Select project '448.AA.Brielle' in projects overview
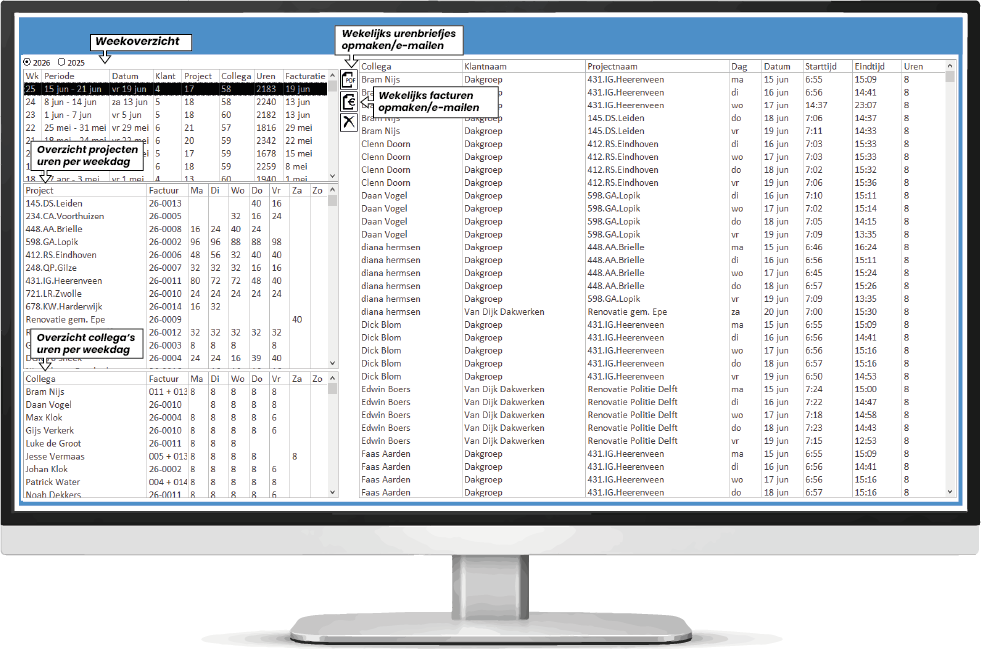981x649 pixels. [54, 229]
